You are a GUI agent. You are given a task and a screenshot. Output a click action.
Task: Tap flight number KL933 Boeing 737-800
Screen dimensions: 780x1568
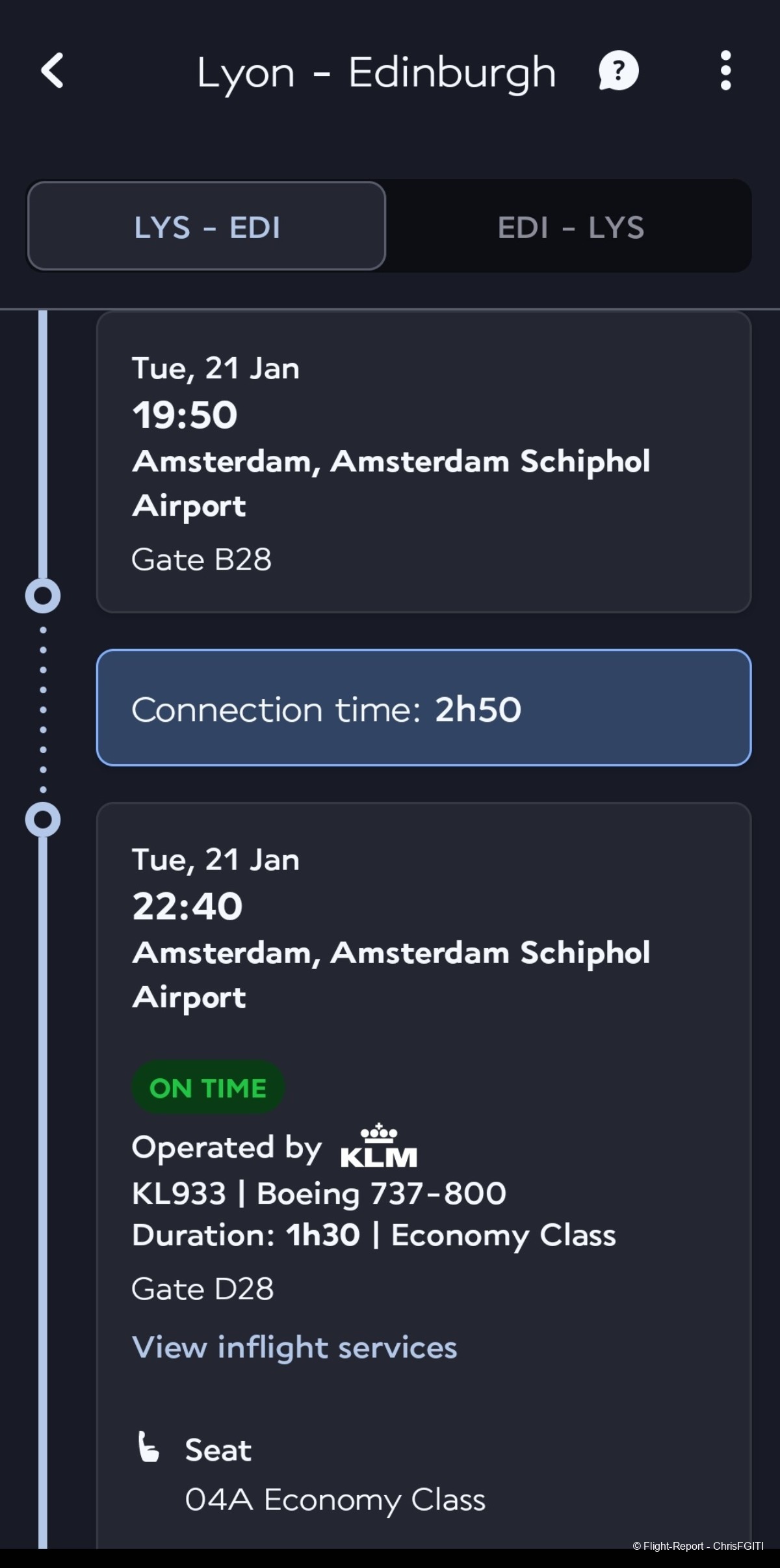click(318, 1194)
